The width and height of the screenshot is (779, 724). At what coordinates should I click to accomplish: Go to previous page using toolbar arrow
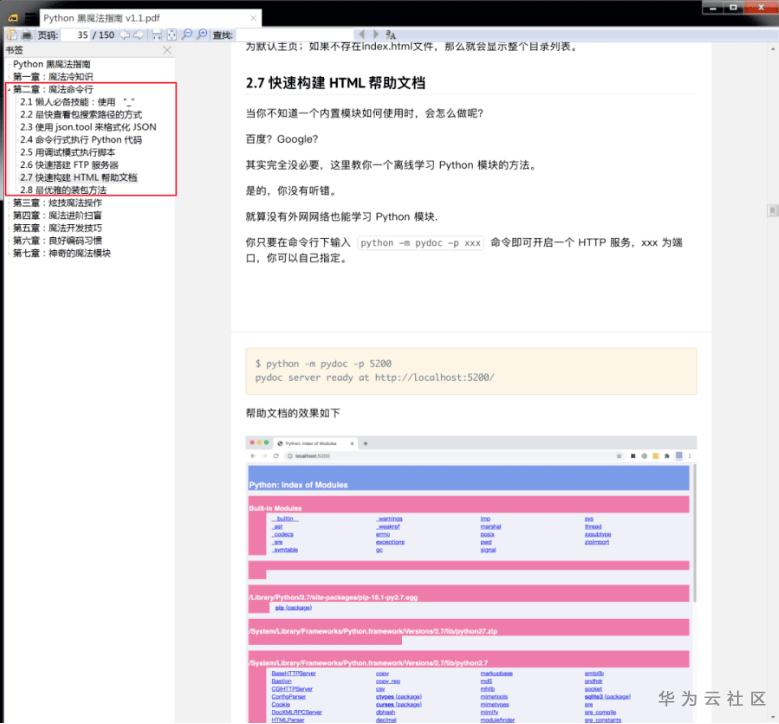tap(125, 35)
